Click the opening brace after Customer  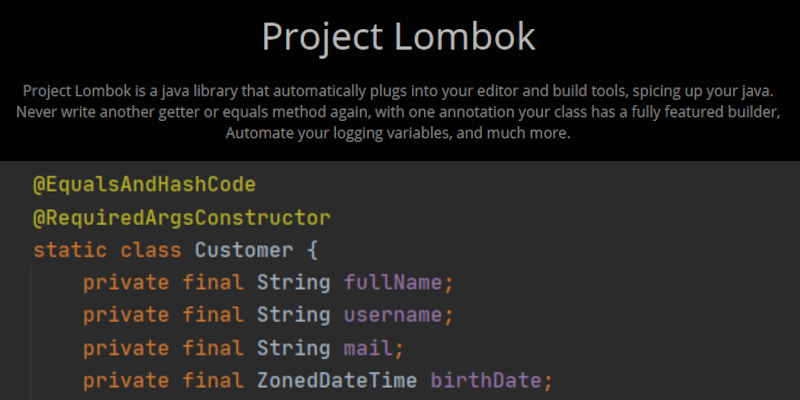point(312,250)
